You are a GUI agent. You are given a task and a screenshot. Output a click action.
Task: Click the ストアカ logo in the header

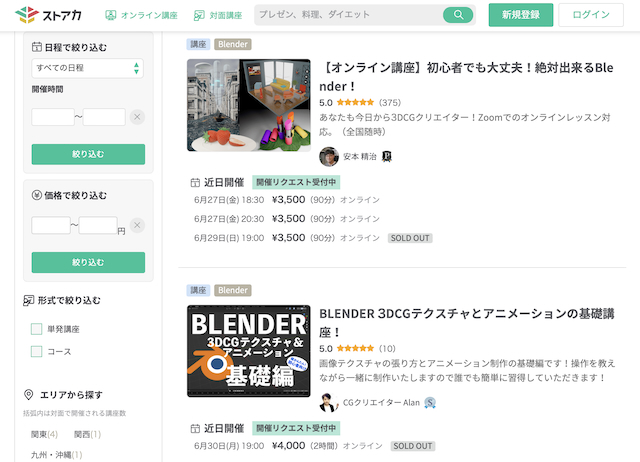(48, 15)
